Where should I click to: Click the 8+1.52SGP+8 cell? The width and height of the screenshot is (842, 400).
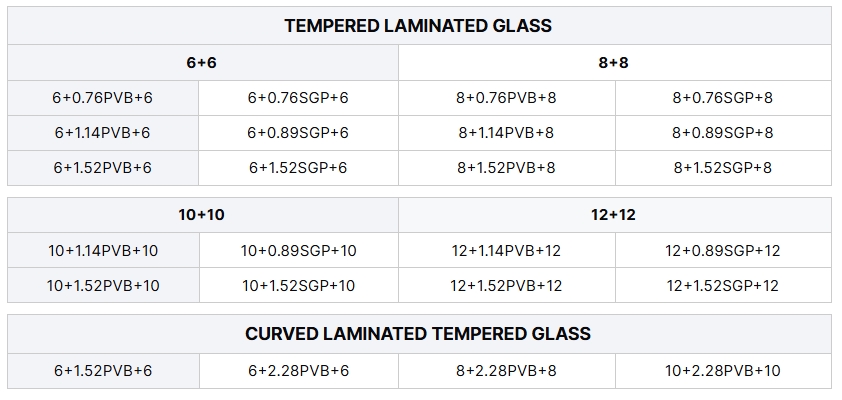click(x=723, y=168)
